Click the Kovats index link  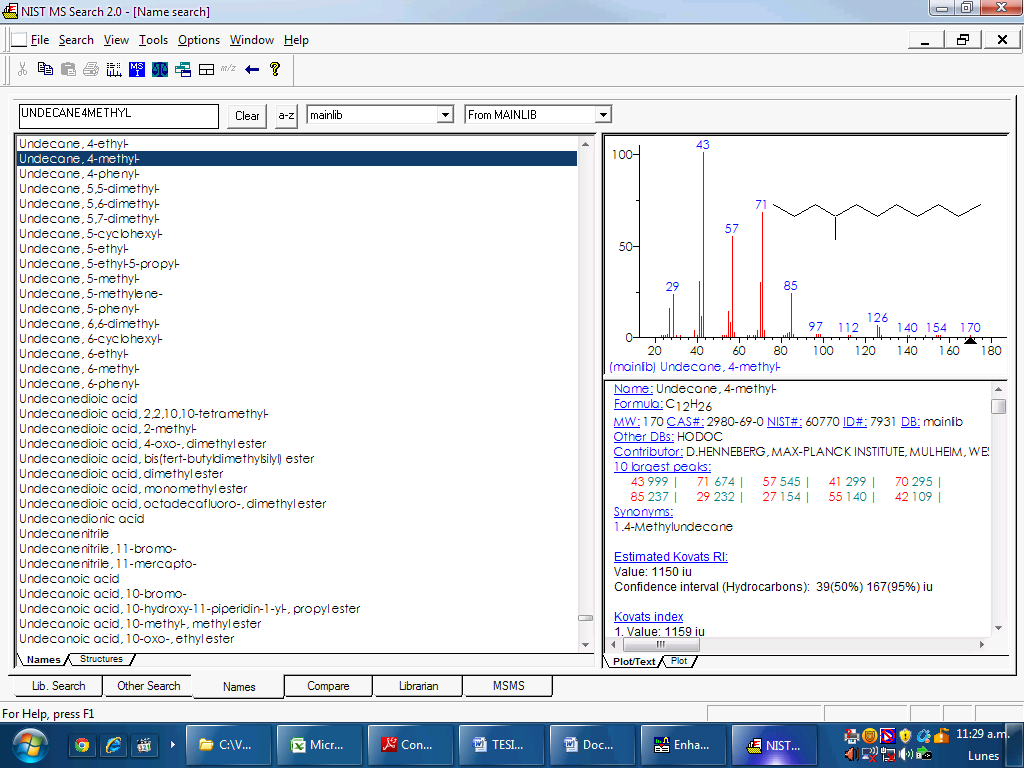click(x=648, y=616)
